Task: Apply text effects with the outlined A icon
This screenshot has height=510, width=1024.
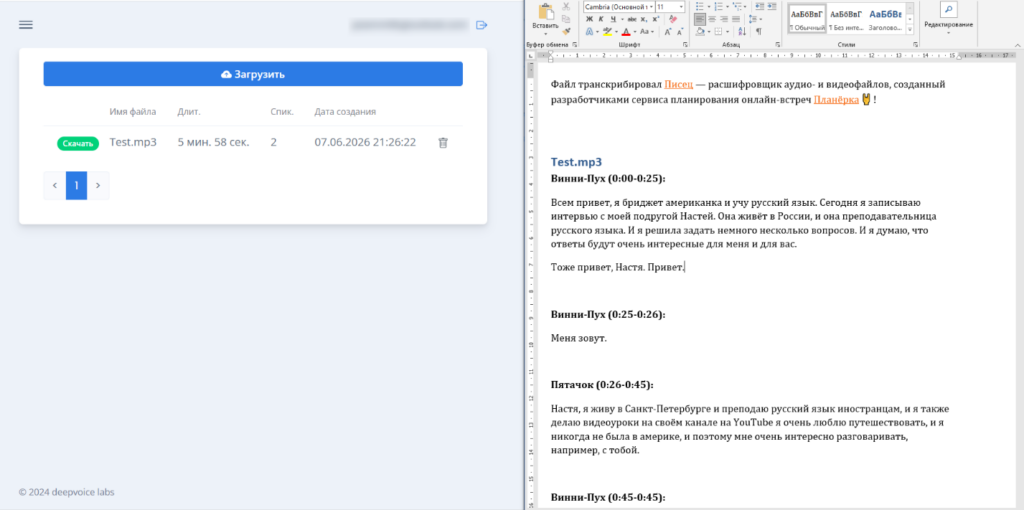Action: [589, 31]
